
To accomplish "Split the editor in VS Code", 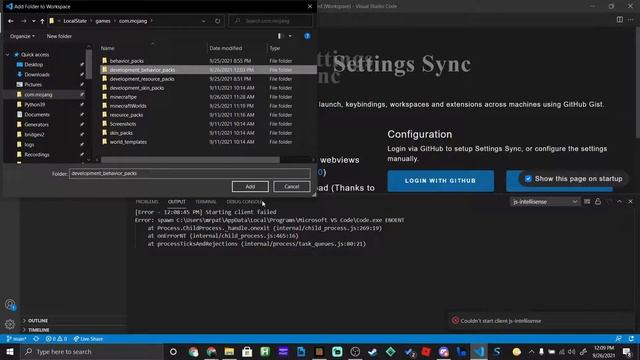I will click(x=620, y=20).
